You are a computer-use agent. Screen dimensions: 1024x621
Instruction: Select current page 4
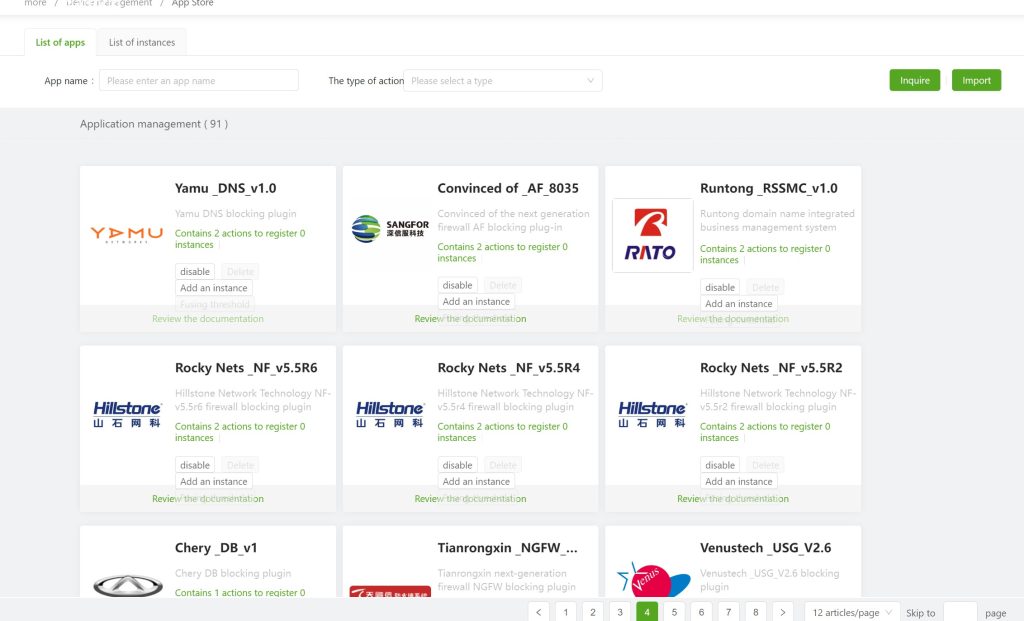pos(647,612)
